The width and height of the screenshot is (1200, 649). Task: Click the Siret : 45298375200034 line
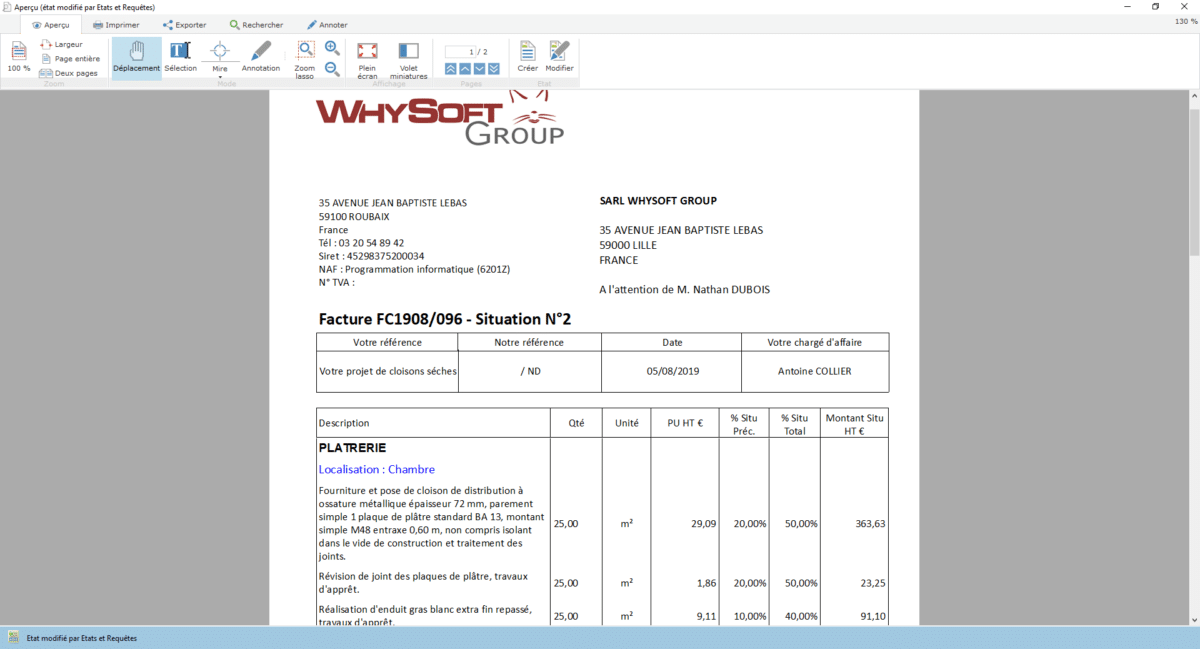371,256
